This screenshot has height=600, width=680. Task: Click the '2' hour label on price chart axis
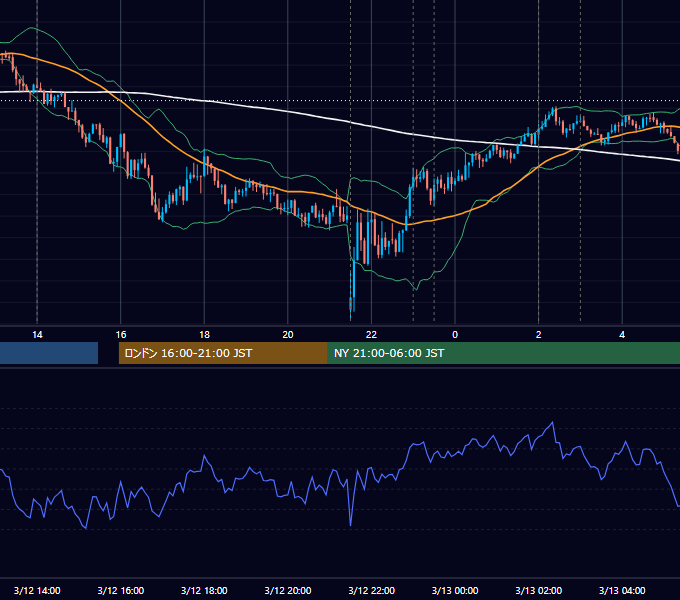(539, 335)
